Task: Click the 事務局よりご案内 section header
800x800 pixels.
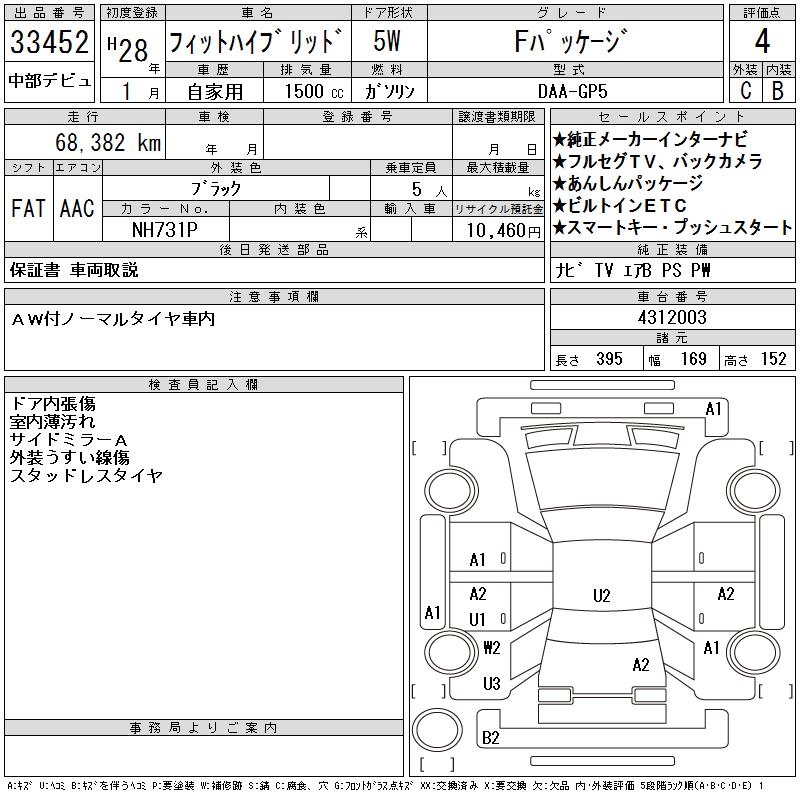Action: click(204, 728)
